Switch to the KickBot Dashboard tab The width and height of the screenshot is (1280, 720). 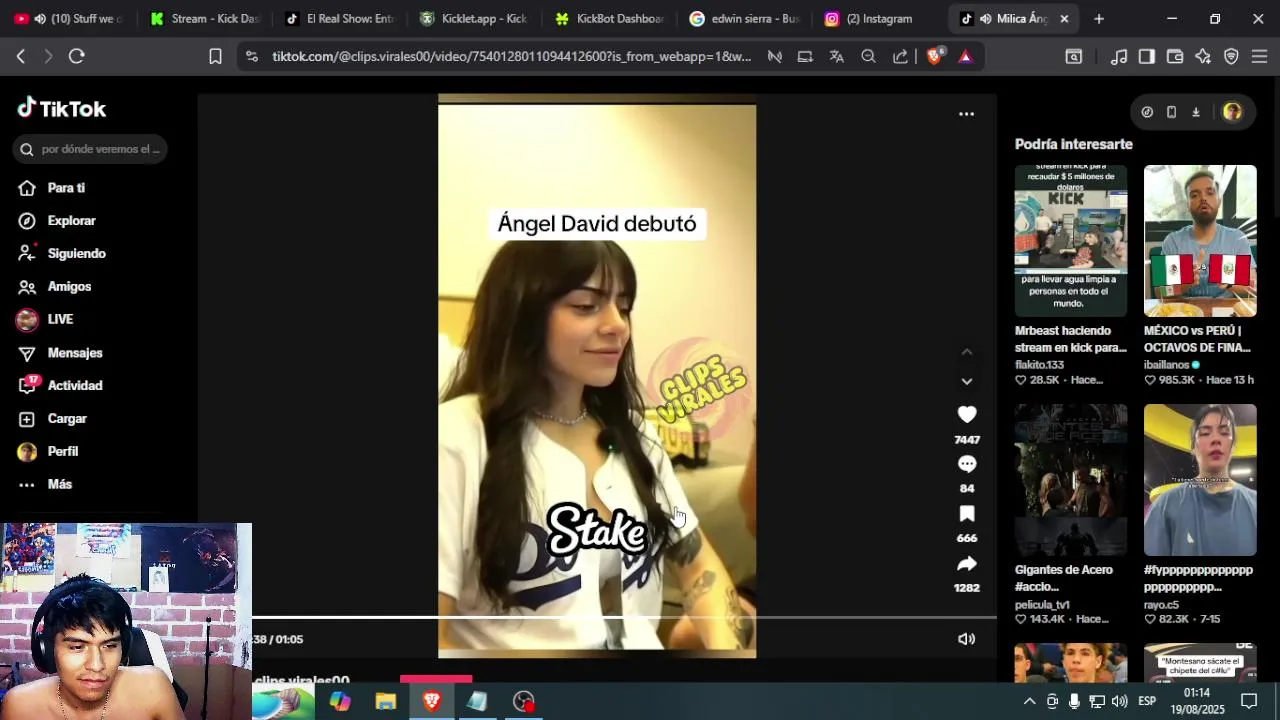click(608, 19)
